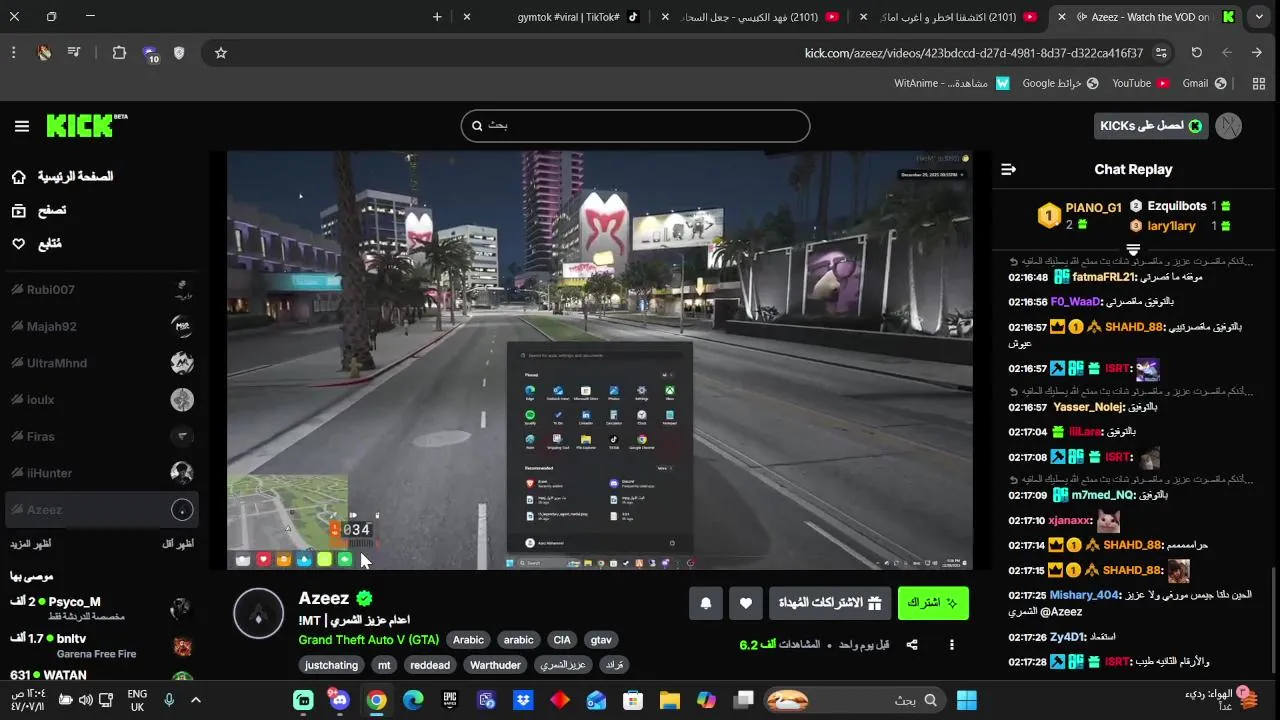Open the Rubi007 channel in the sidebar
The image size is (1280, 720).
coord(102,290)
